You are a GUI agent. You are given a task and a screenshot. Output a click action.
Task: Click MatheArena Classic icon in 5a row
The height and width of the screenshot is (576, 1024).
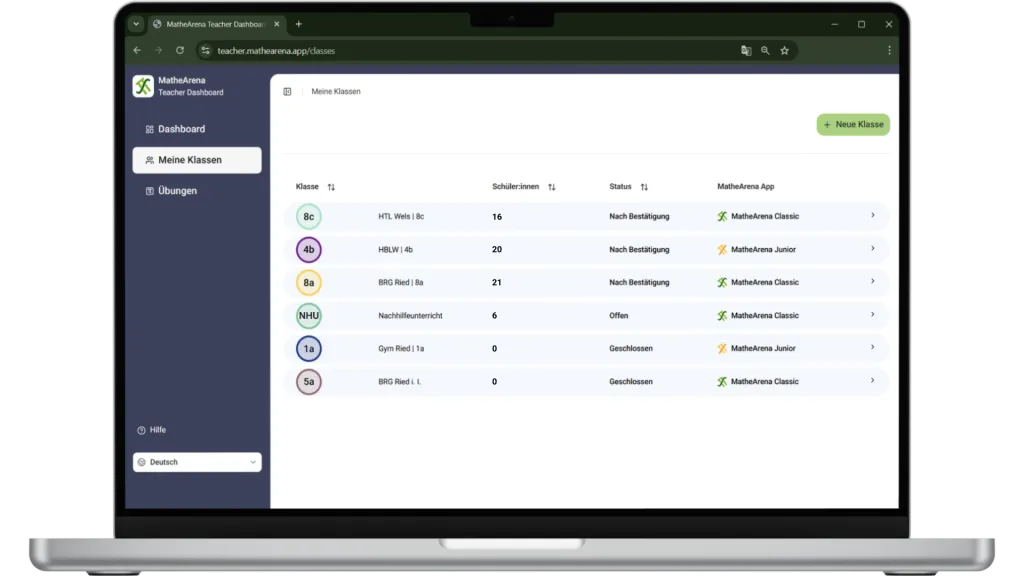pos(722,382)
